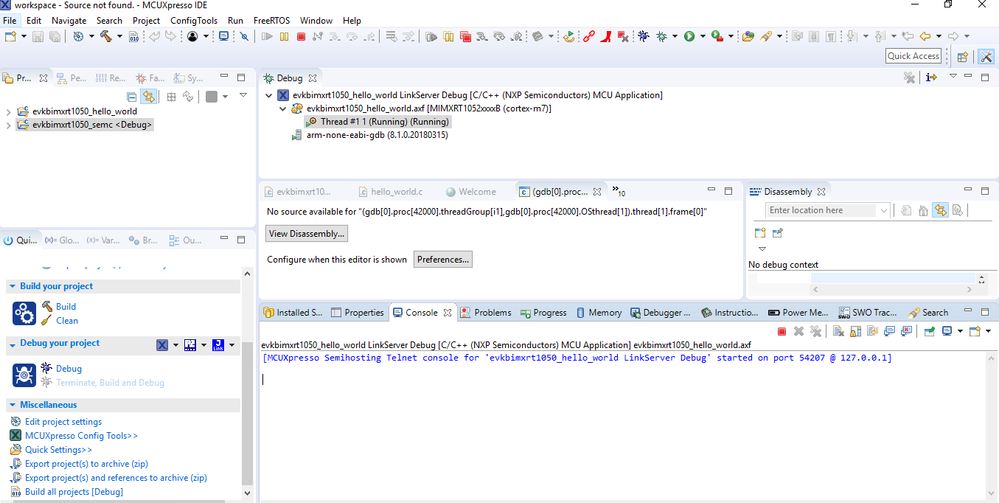Close the Console tab with its X
Image resolution: width=999 pixels, height=503 pixels.
[447, 313]
